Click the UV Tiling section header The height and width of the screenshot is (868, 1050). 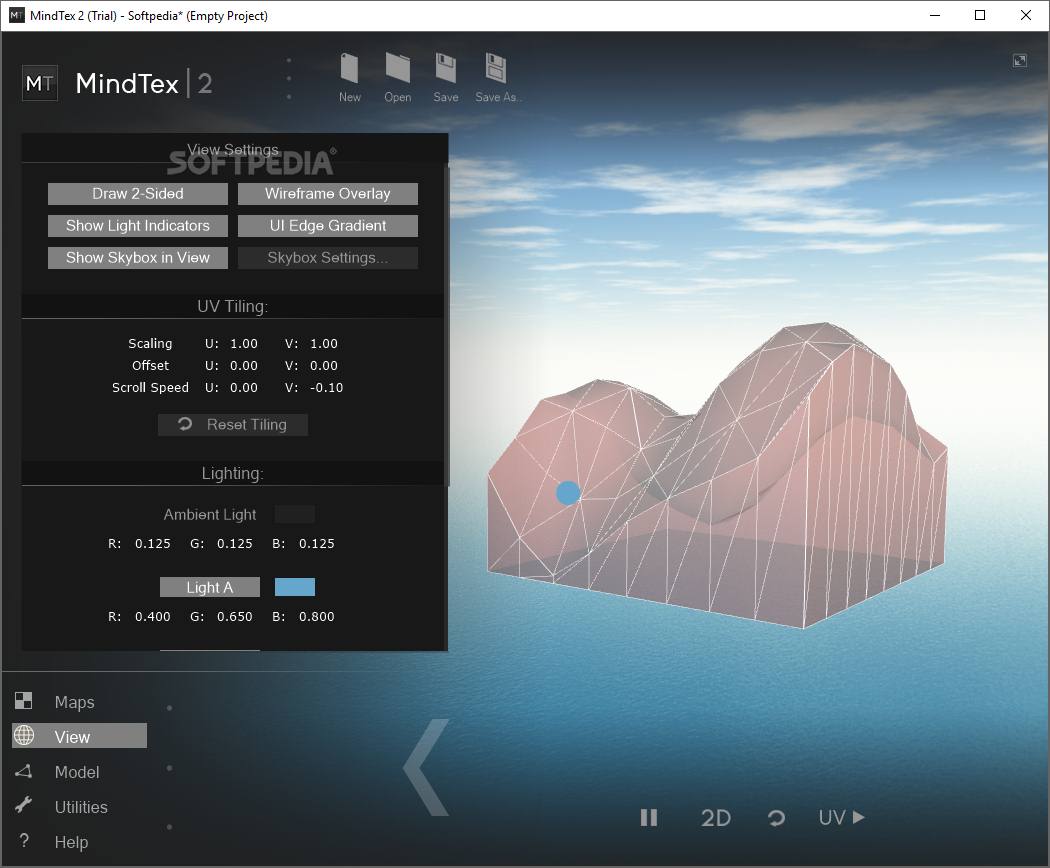pyautogui.click(x=232, y=306)
